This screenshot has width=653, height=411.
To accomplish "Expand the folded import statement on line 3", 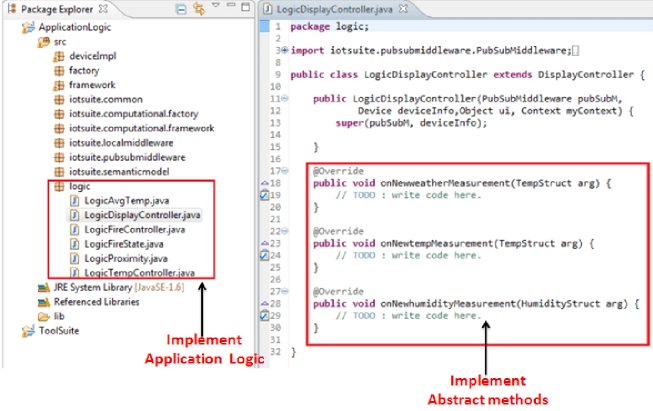I will [x=286, y=49].
